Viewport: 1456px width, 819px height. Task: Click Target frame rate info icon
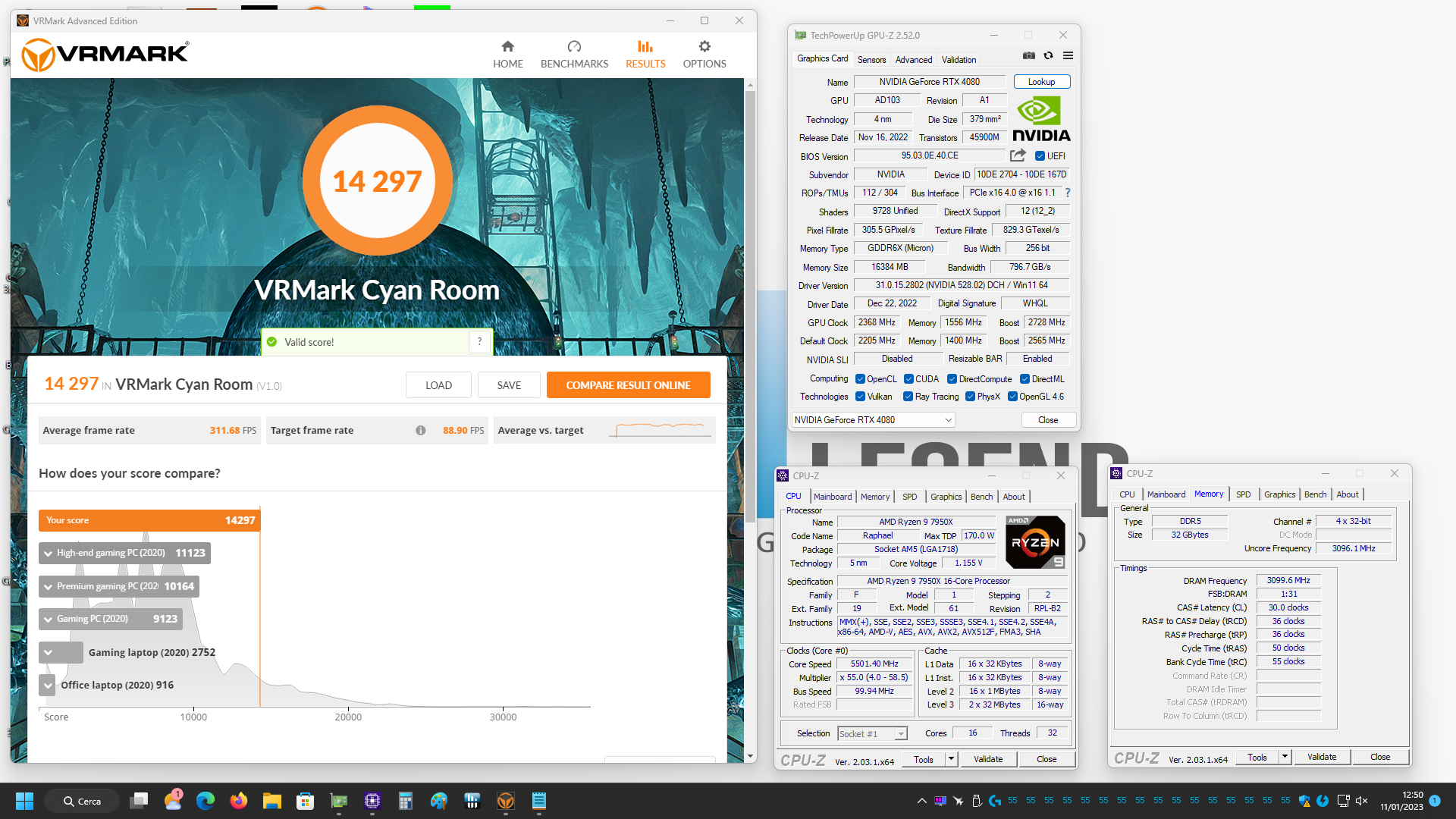click(420, 430)
